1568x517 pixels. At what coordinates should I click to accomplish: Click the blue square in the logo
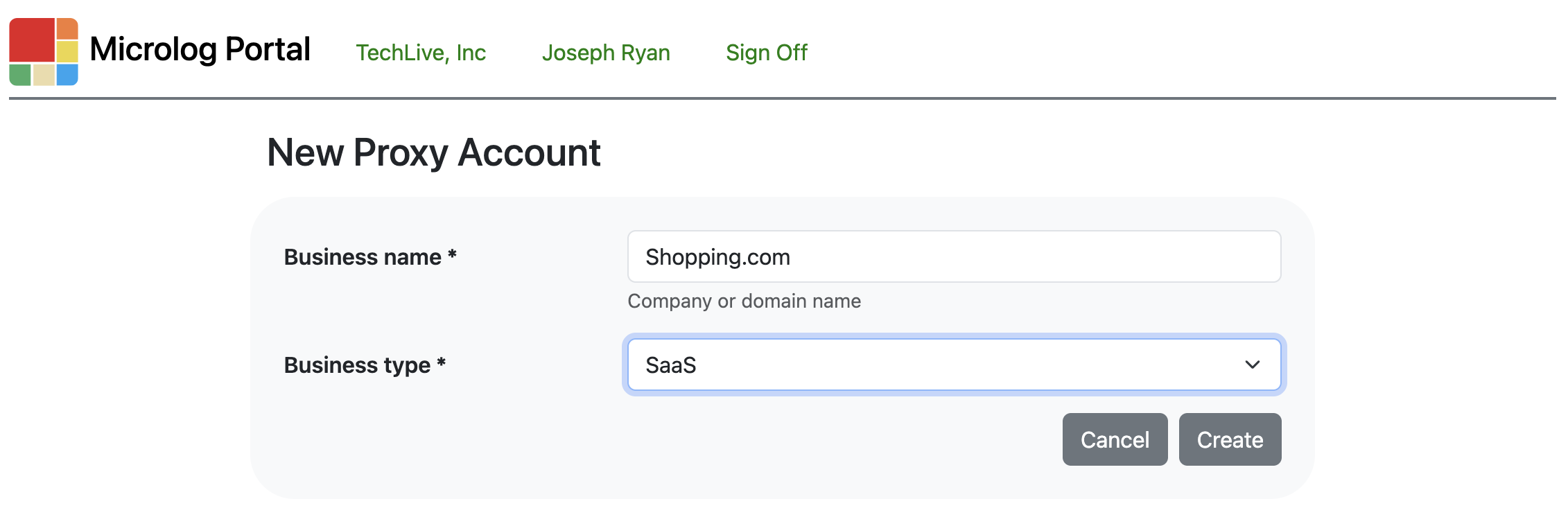67,74
